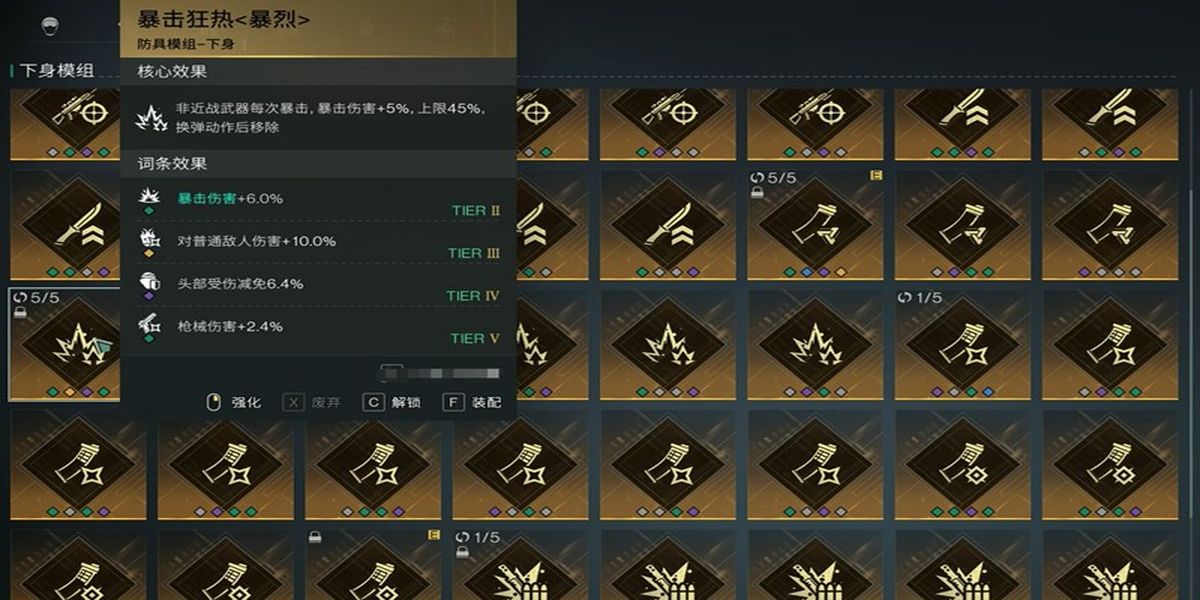Toggle the lock icon under the leg module's 5/5
Viewport: 1200px width, 600px height.
click(x=757, y=193)
